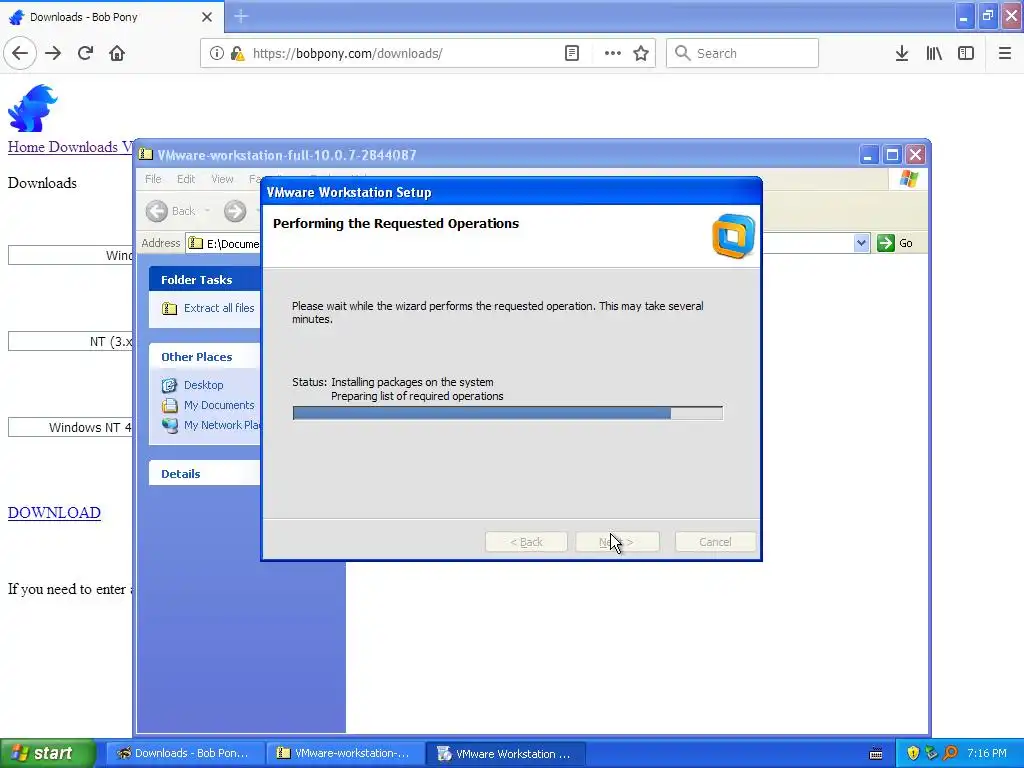Image resolution: width=1024 pixels, height=768 pixels.
Task: Switch to VMware Workstation Setup taskbar item
Action: (x=506, y=754)
